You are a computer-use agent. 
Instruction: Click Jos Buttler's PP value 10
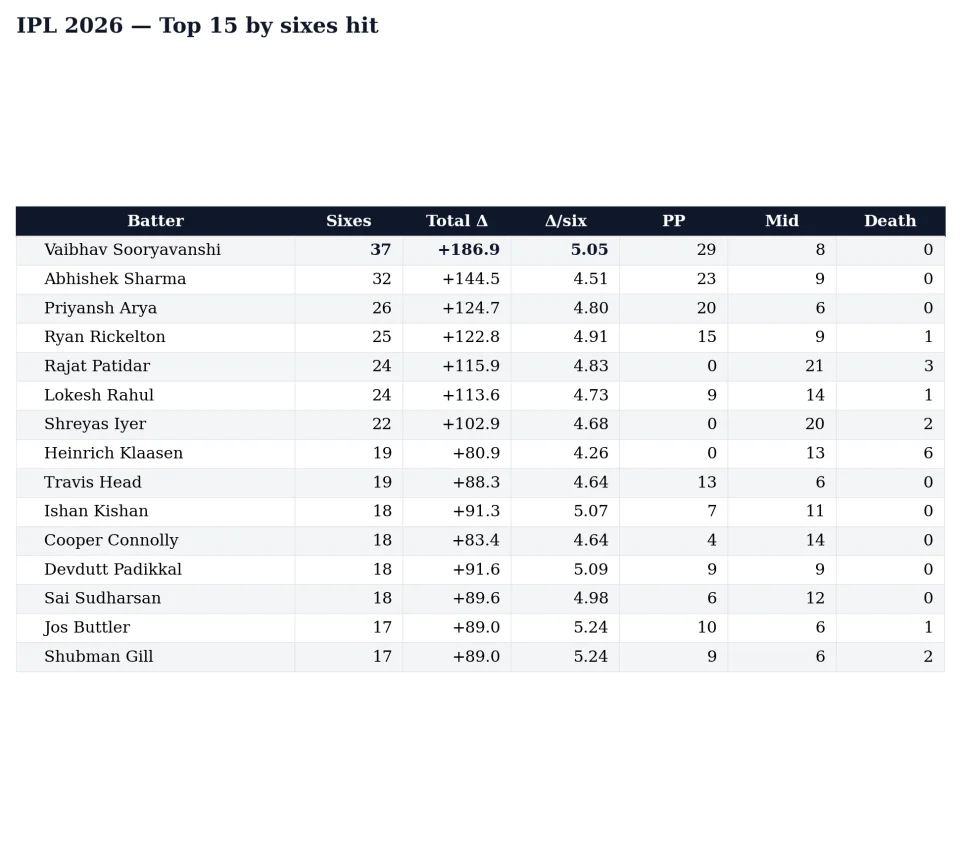pyautogui.click(x=707, y=627)
